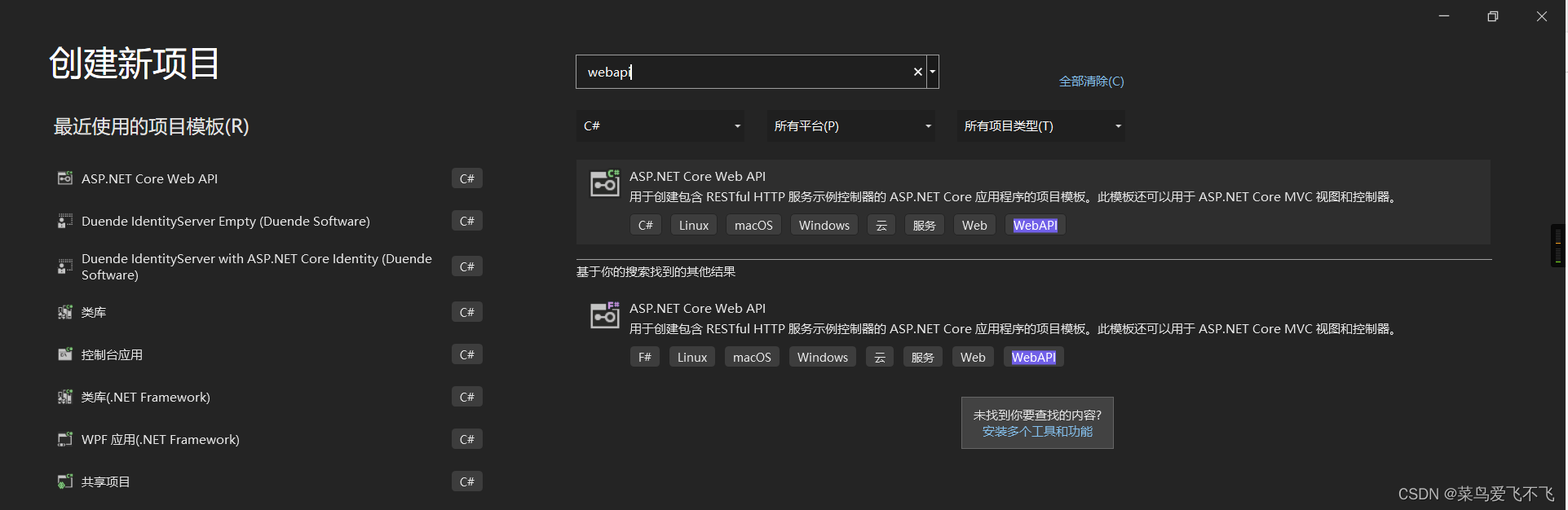
Task: Click the 云 tag in C# result
Action: coord(881,226)
